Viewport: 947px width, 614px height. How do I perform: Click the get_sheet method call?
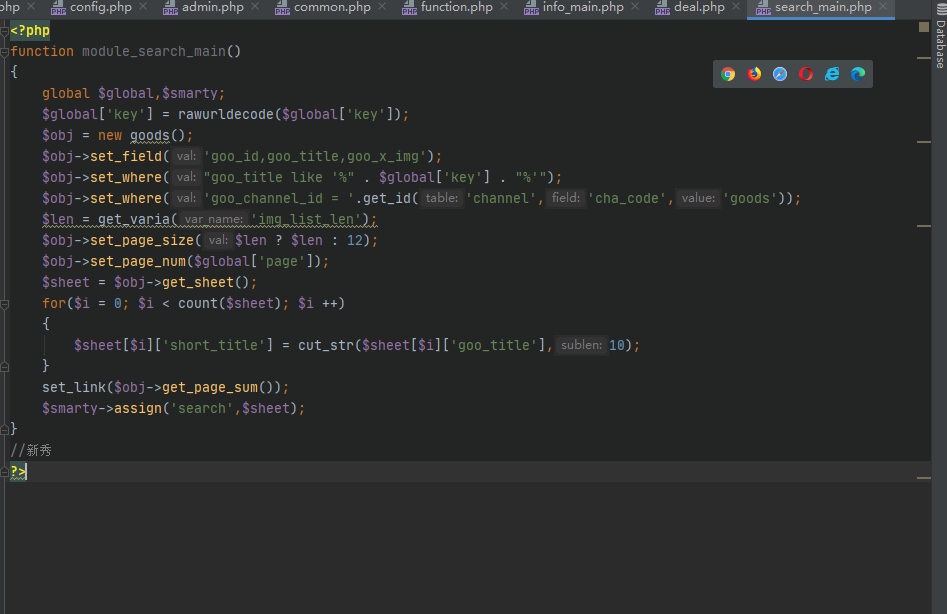point(198,283)
